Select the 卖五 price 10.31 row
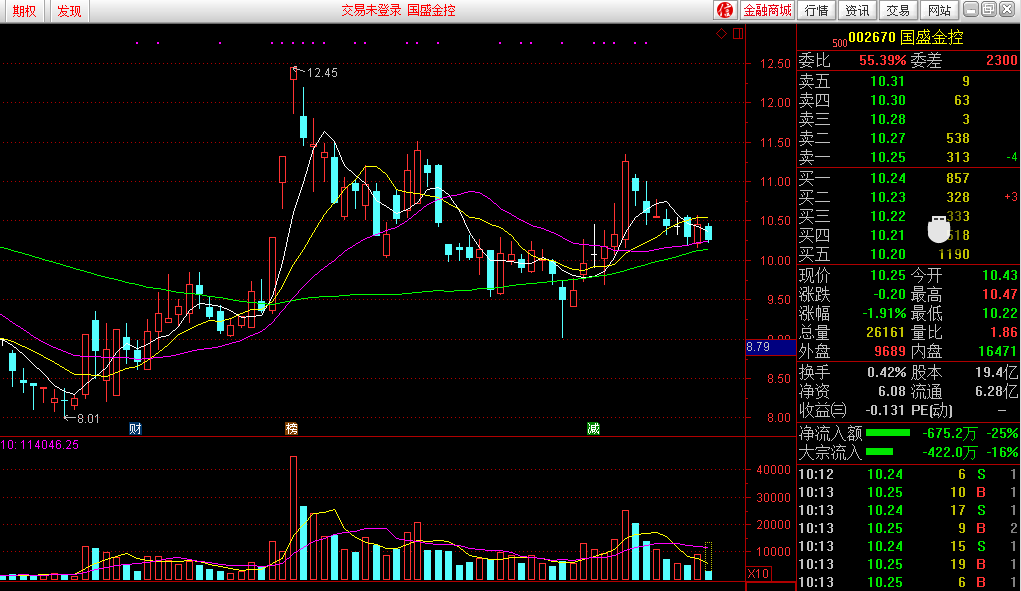1021x591 pixels. (908, 81)
